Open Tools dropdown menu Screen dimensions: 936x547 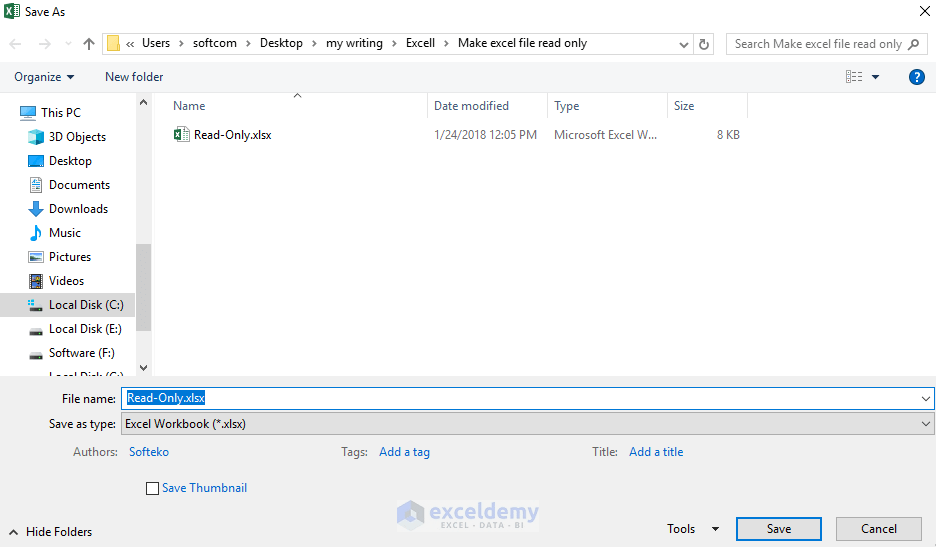click(x=692, y=528)
